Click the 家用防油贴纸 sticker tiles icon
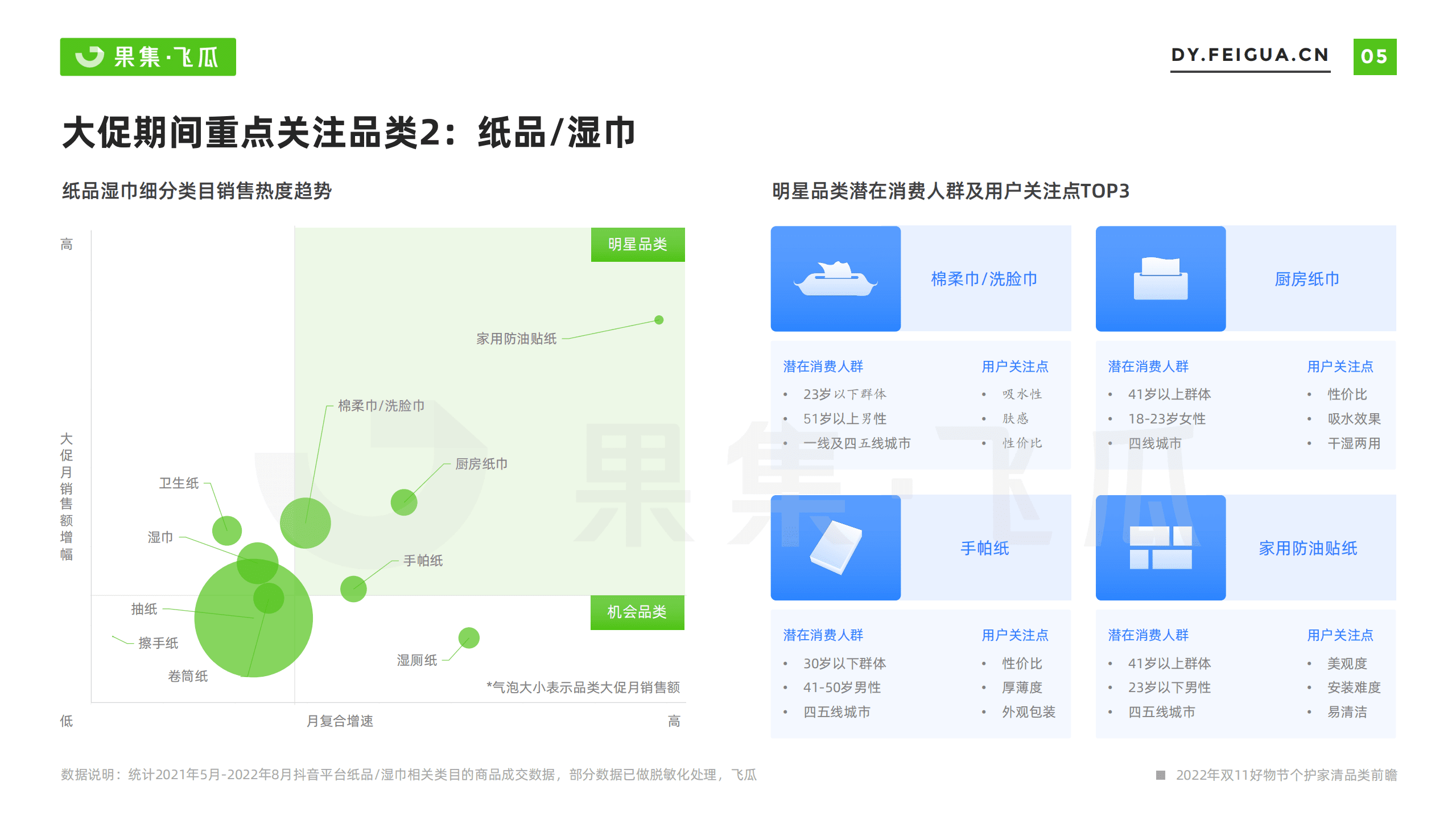 click(x=1160, y=548)
